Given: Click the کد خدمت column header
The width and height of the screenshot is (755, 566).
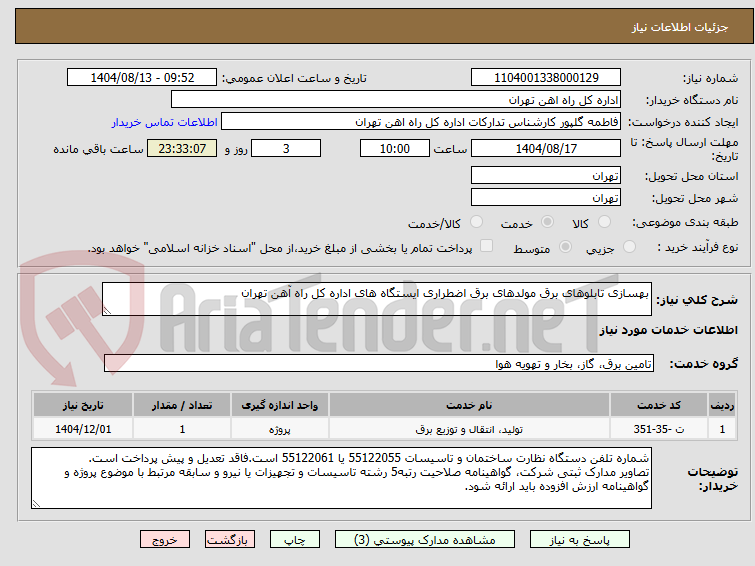Looking at the screenshot, I should point(658,405).
